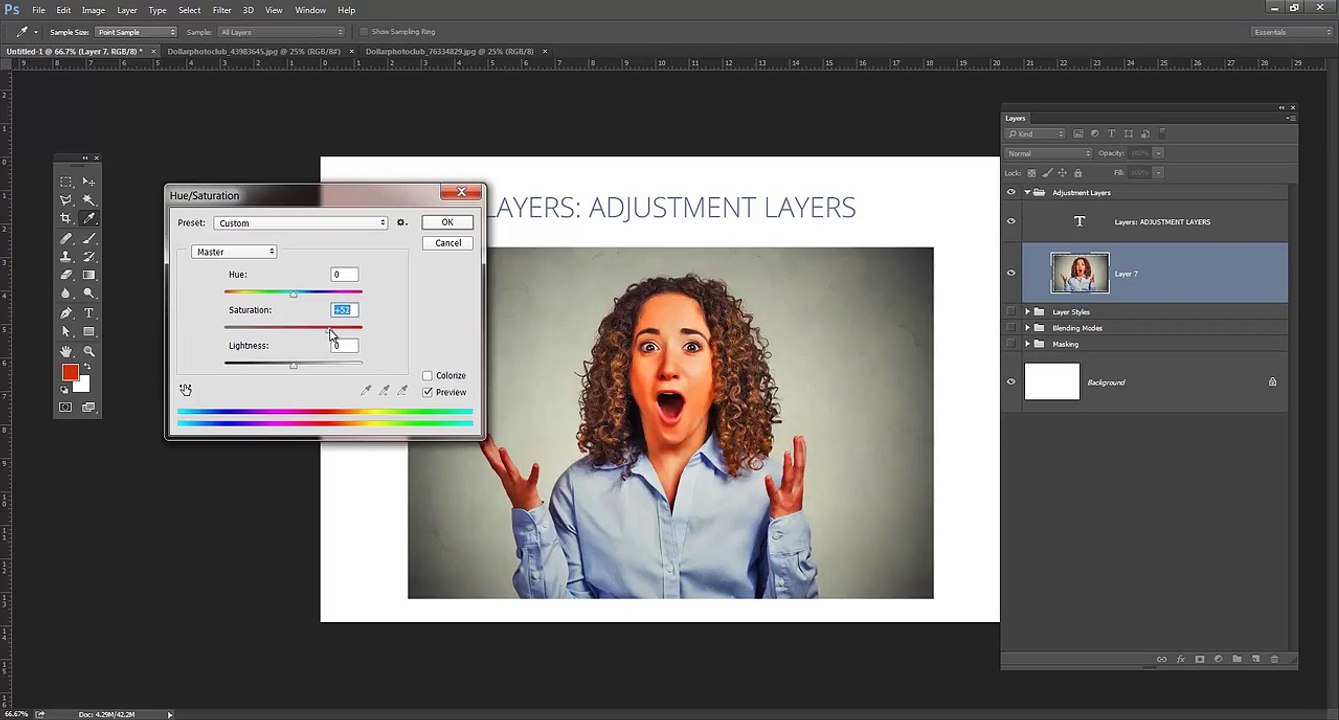Collapse the Adjustment Layers group

tap(1027, 192)
